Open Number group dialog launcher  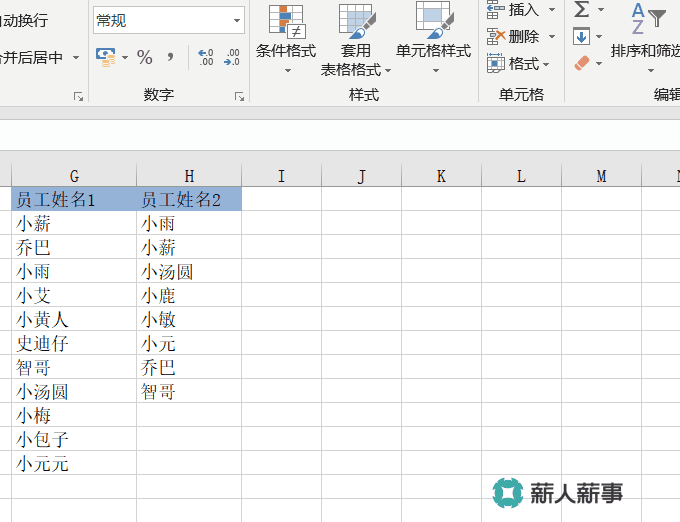[x=239, y=96]
